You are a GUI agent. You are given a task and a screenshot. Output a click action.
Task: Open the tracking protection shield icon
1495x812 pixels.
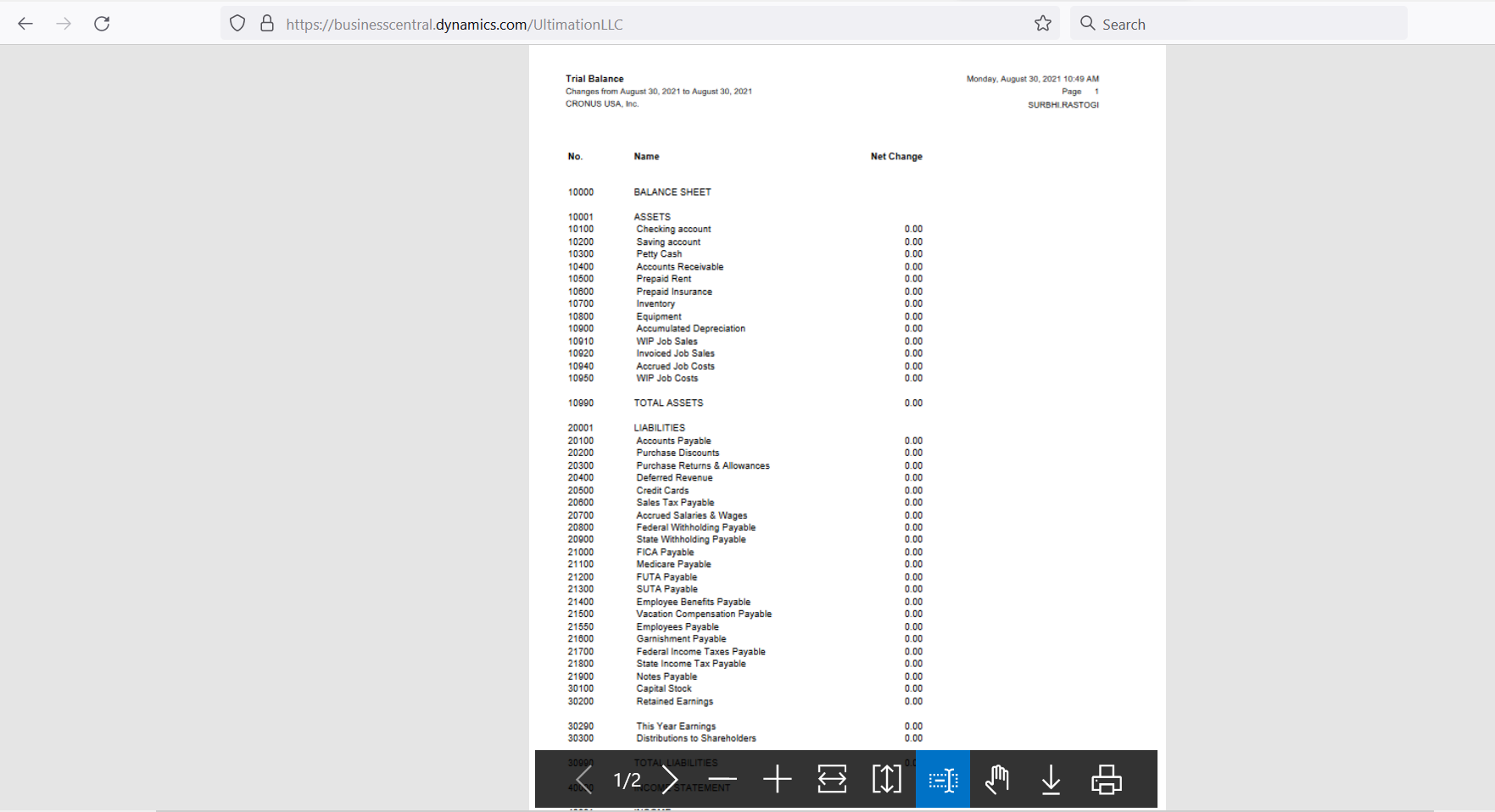click(237, 23)
